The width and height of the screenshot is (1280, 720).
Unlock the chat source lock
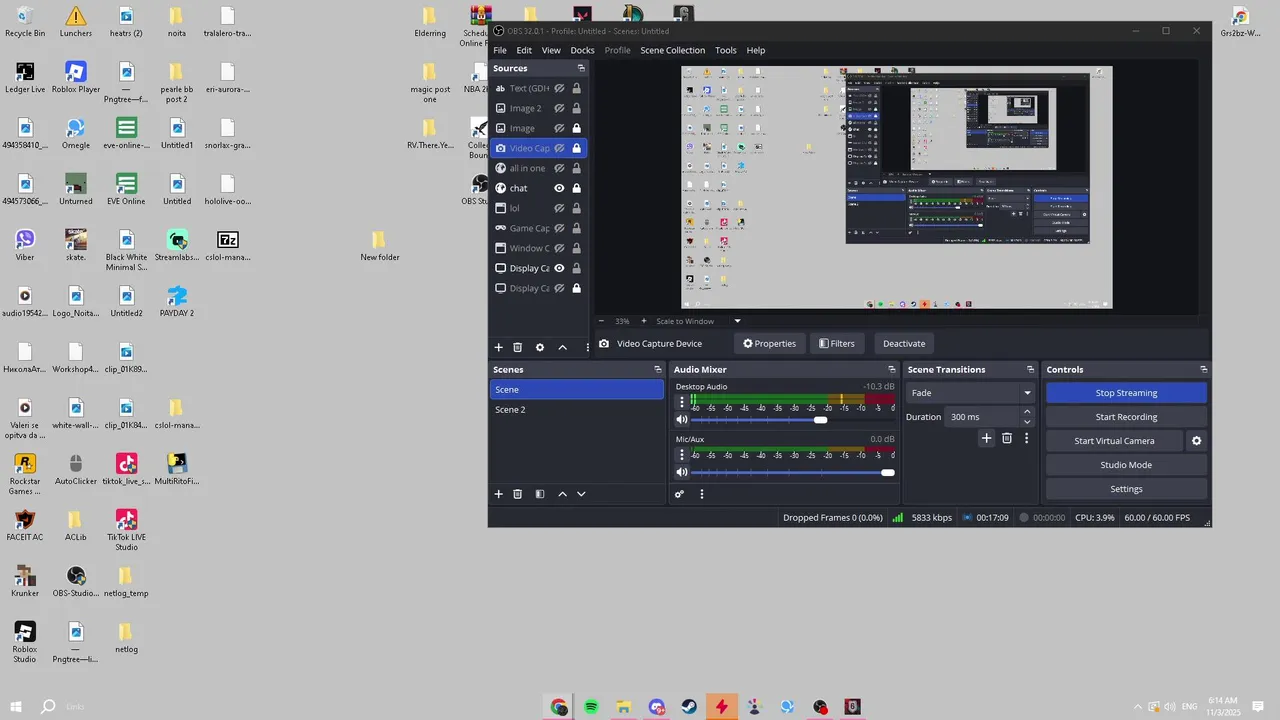[x=576, y=188]
